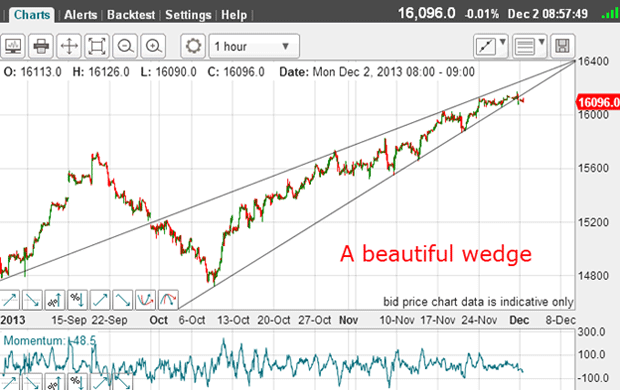Click the inverted-U curve icon on the price chart
Screen dimensions: 620x390
(168, 300)
